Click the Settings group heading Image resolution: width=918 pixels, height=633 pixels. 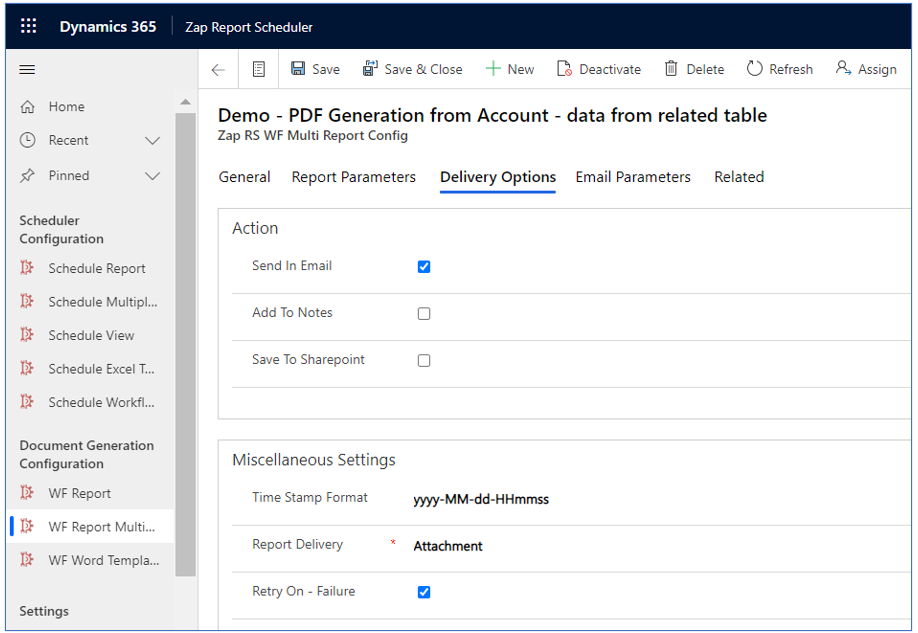pyautogui.click(x=44, y=611)
